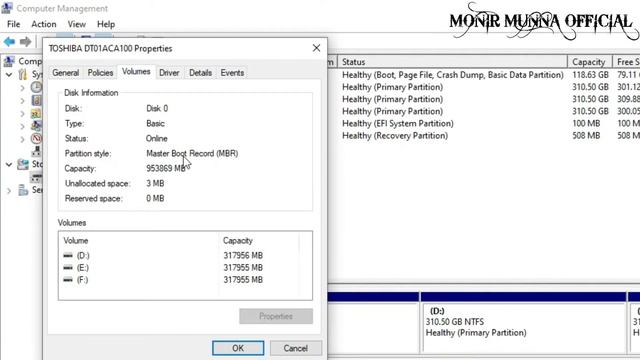Sort by the Status column header

(452, 62)
